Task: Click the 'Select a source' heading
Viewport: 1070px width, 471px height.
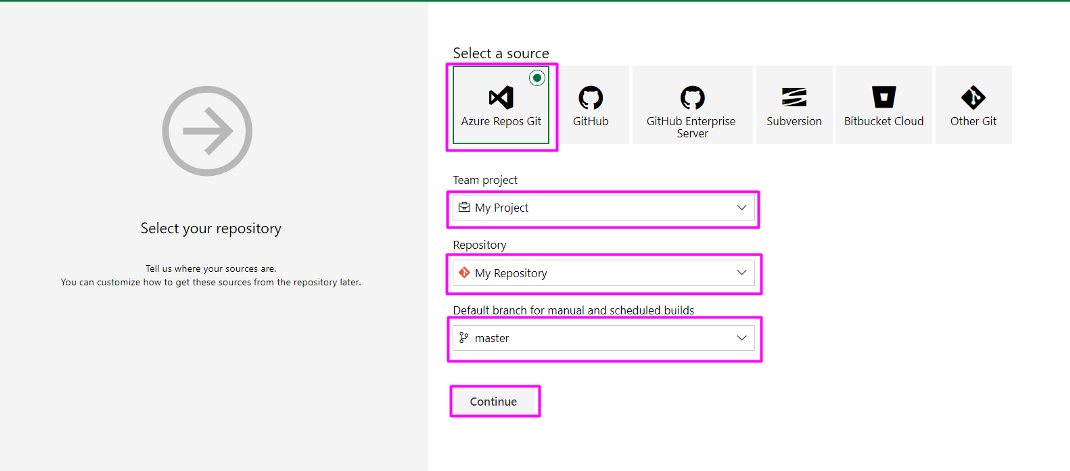Action: [501, 53]
